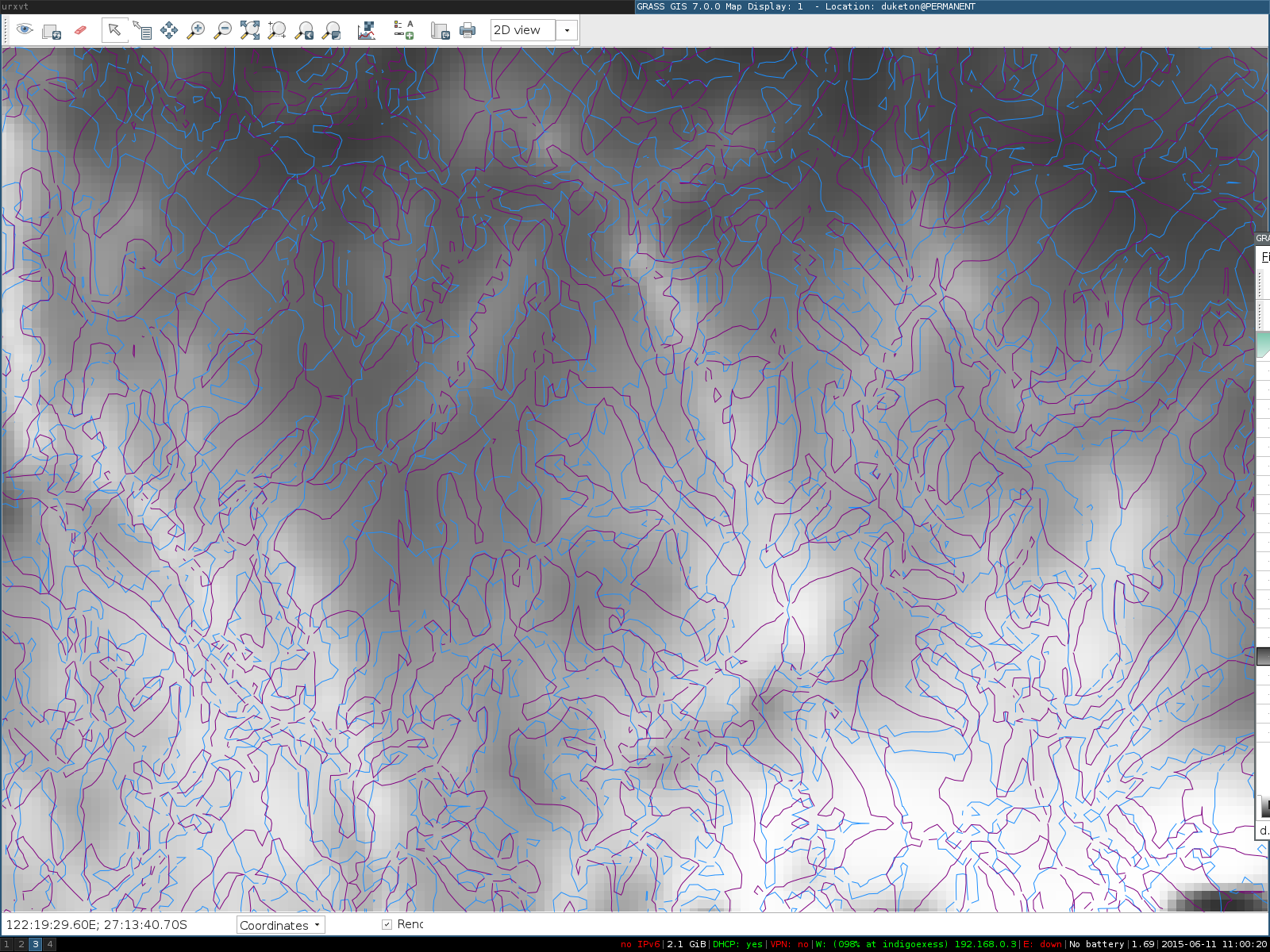Erase the display with red eraser
This screenshot has width=1270, height=952.
pyautogui.click(x=80, y=30)
